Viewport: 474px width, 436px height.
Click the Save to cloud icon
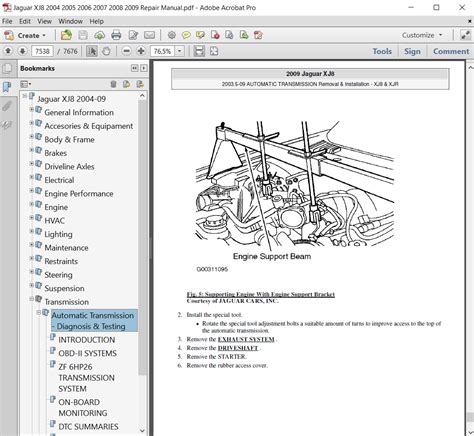(99, 35)
